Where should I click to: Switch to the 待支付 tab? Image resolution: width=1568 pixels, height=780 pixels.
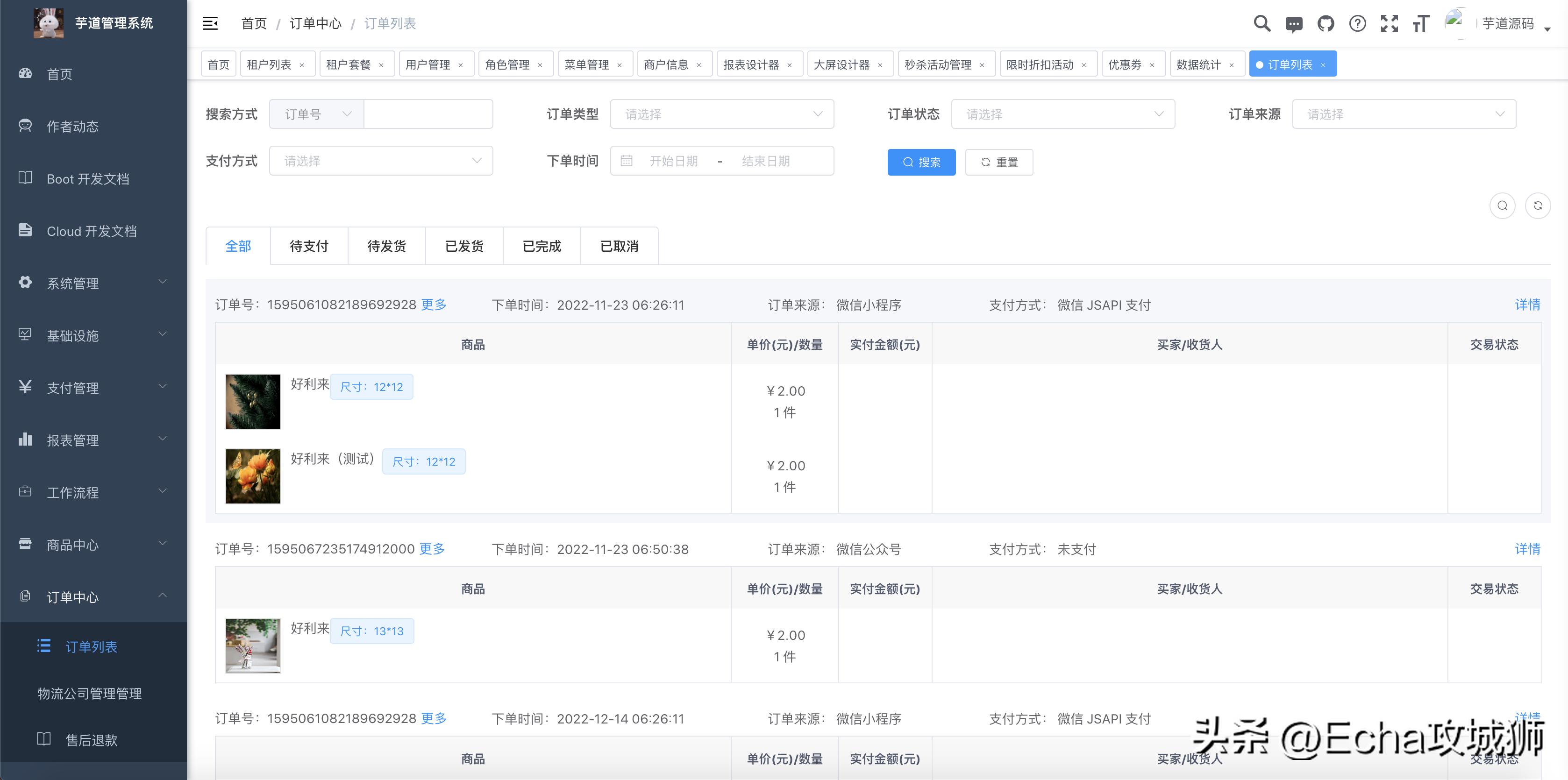309,246
